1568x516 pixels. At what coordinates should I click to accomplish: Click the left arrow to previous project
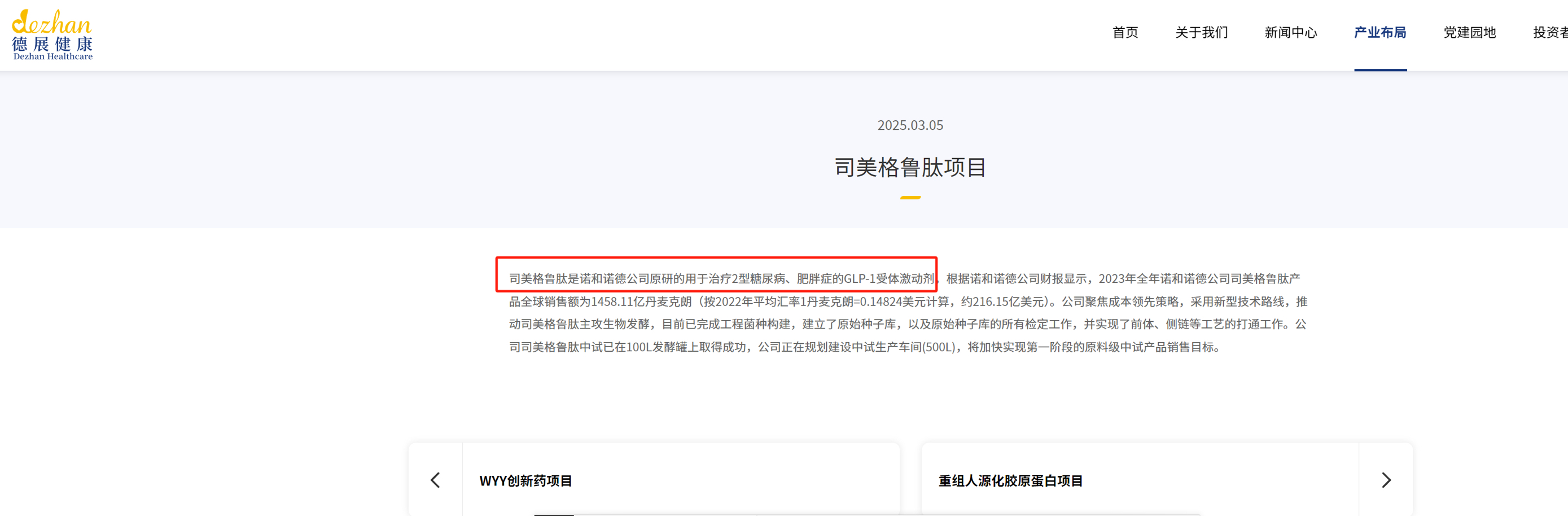(435, 479)
